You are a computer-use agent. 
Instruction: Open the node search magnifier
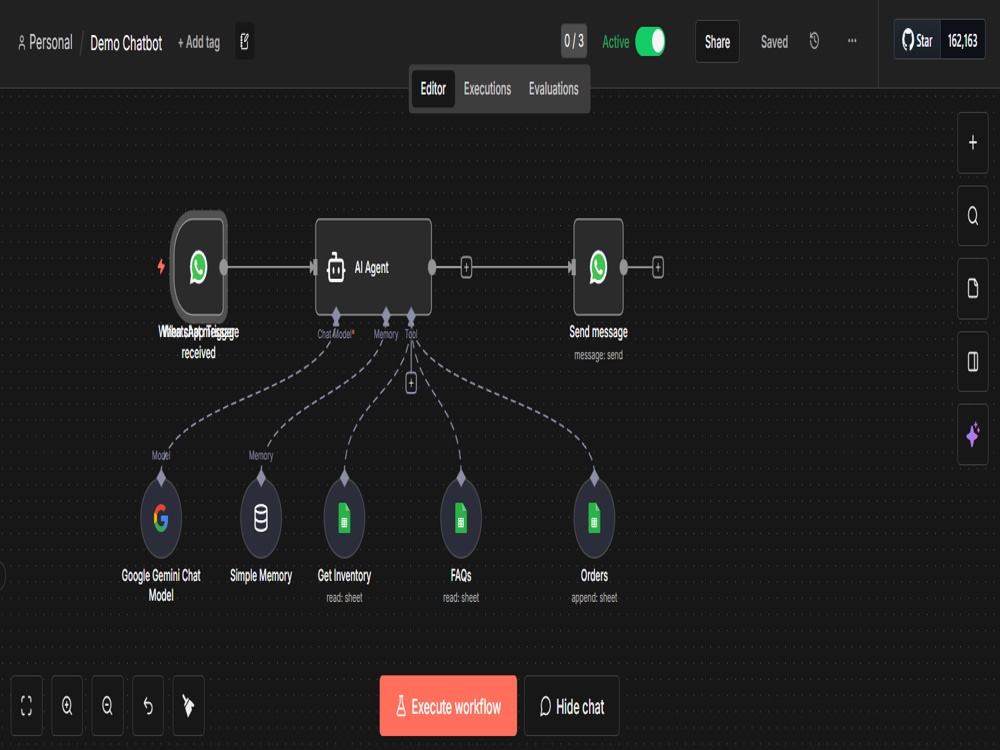tap(973, 216)
